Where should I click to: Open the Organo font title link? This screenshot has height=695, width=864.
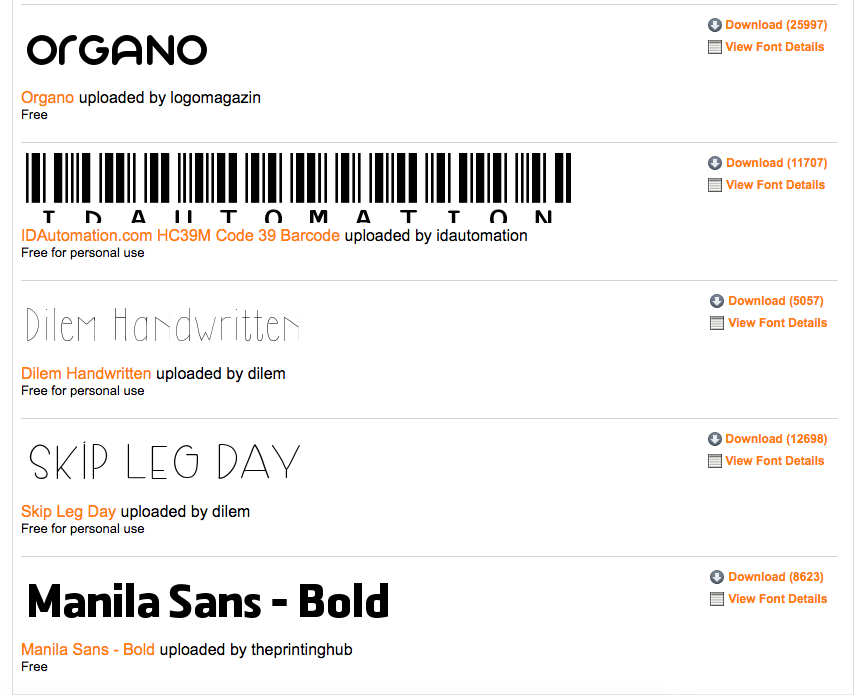click(47, 98)
